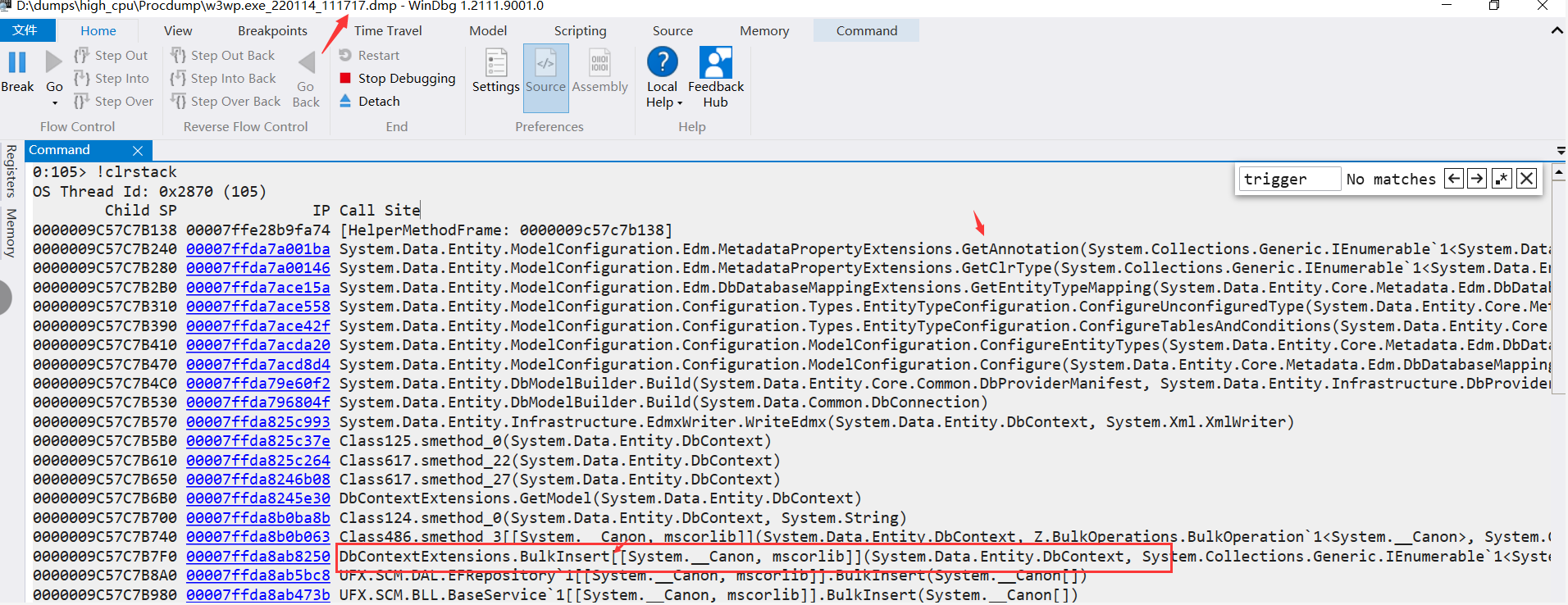Switch to the Time Travel tab
This screenshot has width=1568, height=605.
pos(388,31)
